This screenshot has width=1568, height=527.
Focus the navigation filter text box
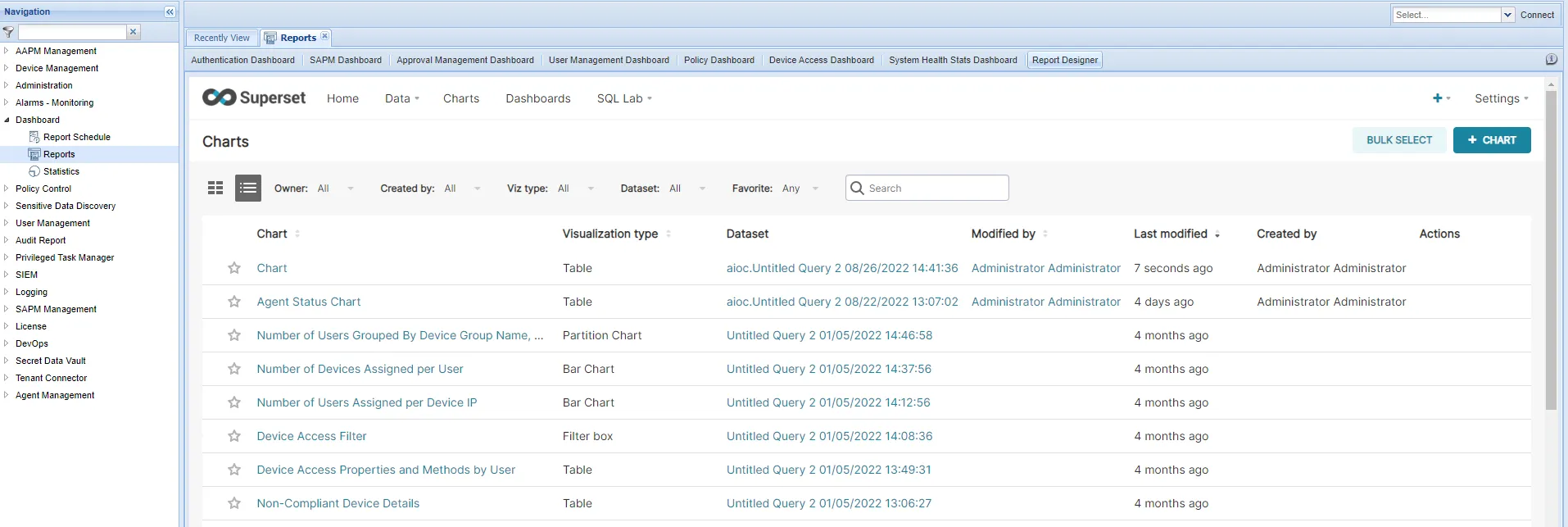[x=72, y=32]
